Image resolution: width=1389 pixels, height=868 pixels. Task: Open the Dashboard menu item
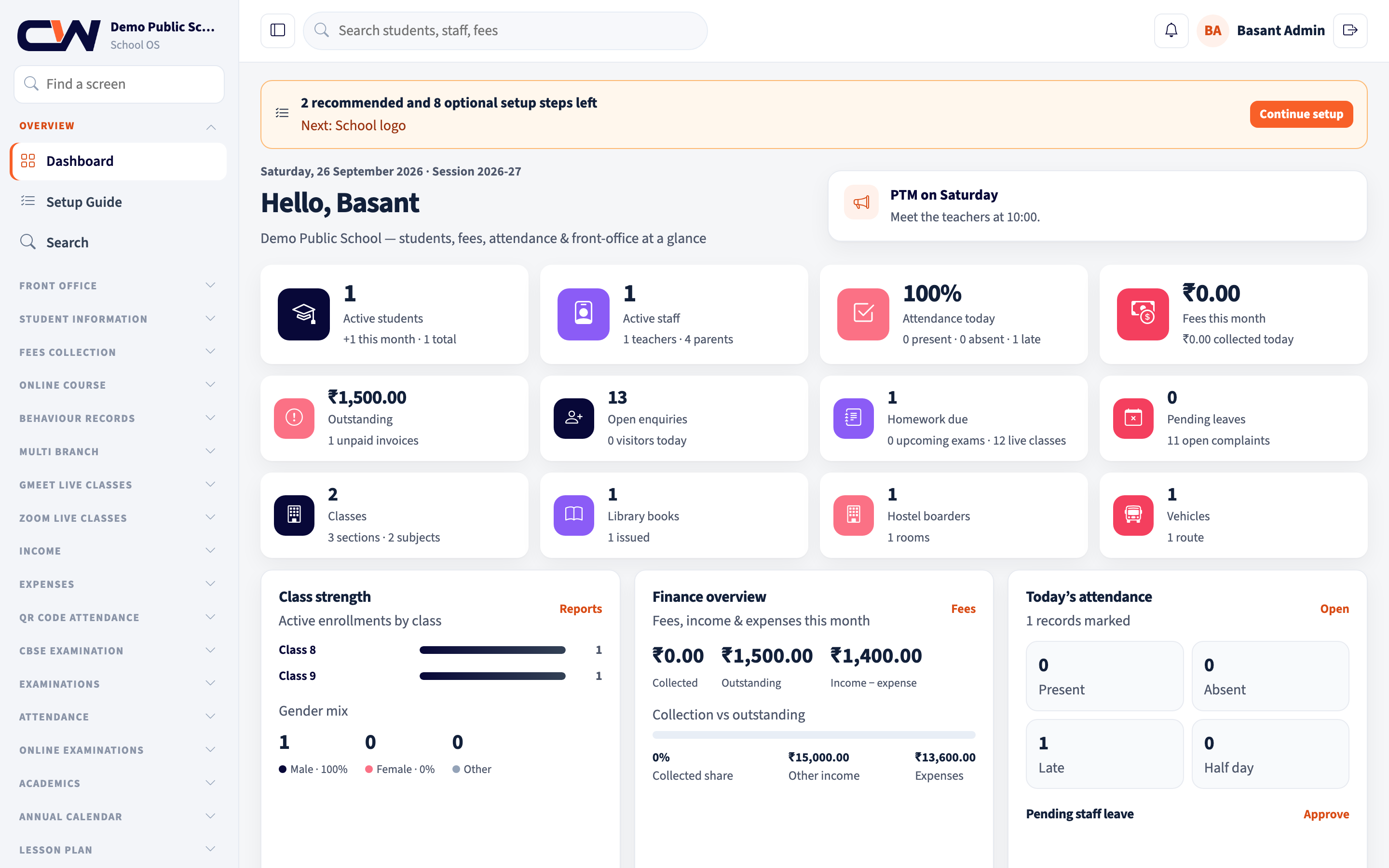coord(119,162)
